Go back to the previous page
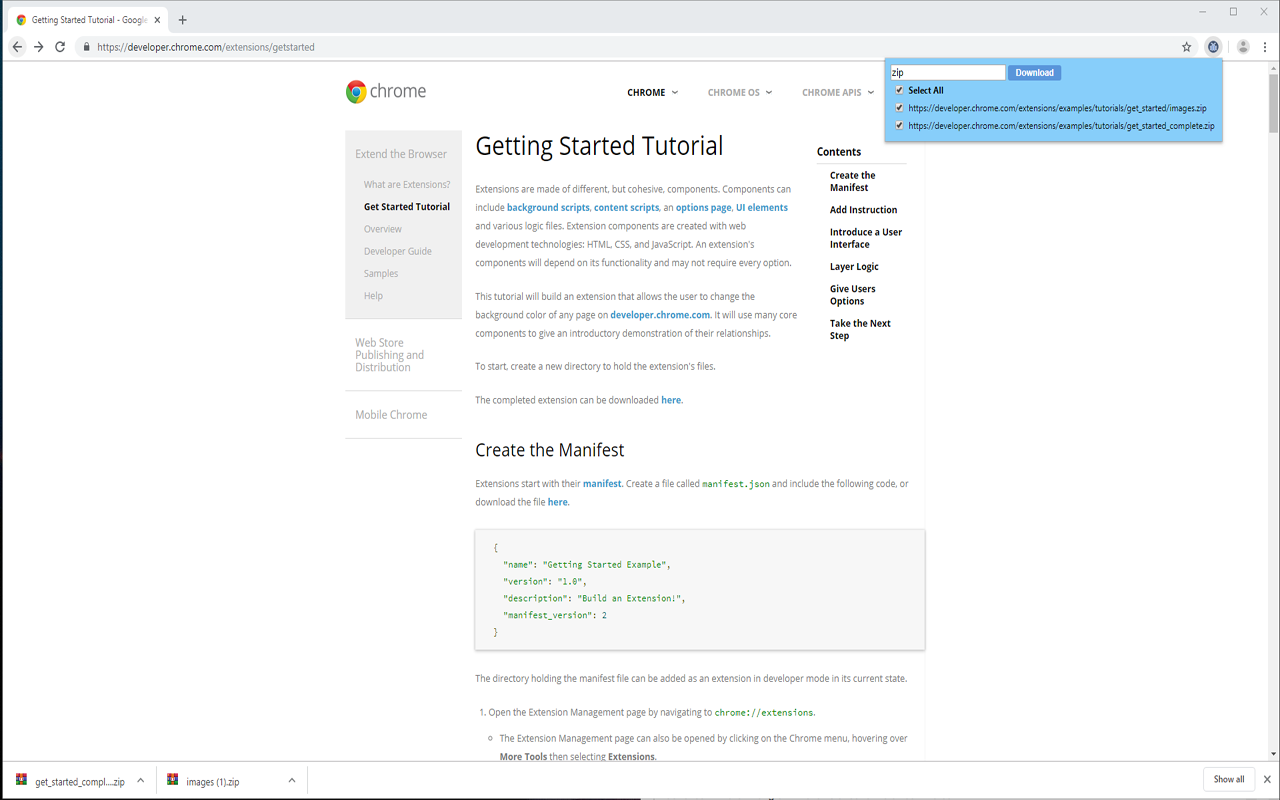1280x800 pixels. click(x=17, y=47)
